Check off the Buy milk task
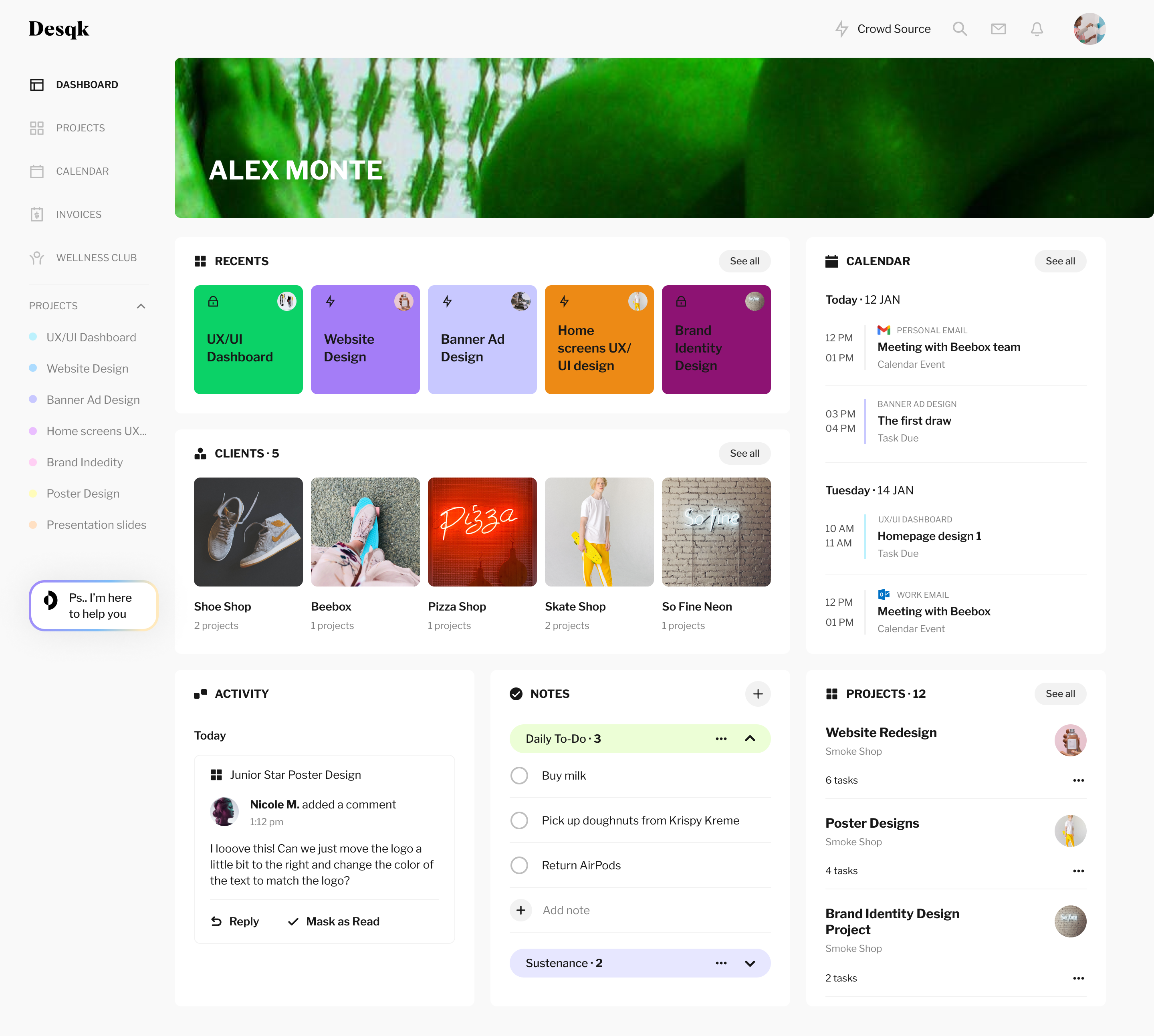 519,775
